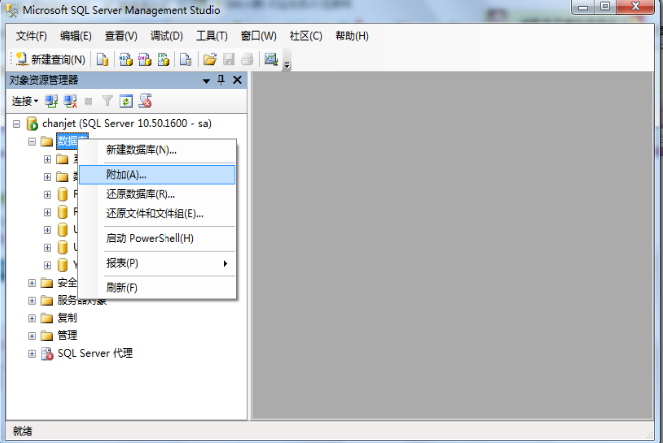Select the chanjet server tree item
The image size is (663, 443).
coord(126,123)
